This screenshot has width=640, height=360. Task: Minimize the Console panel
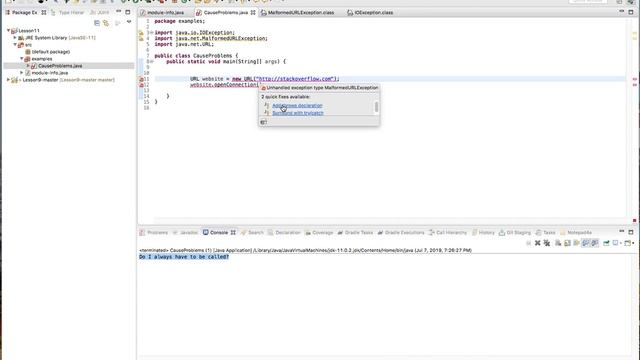click(x=622, y=232)
